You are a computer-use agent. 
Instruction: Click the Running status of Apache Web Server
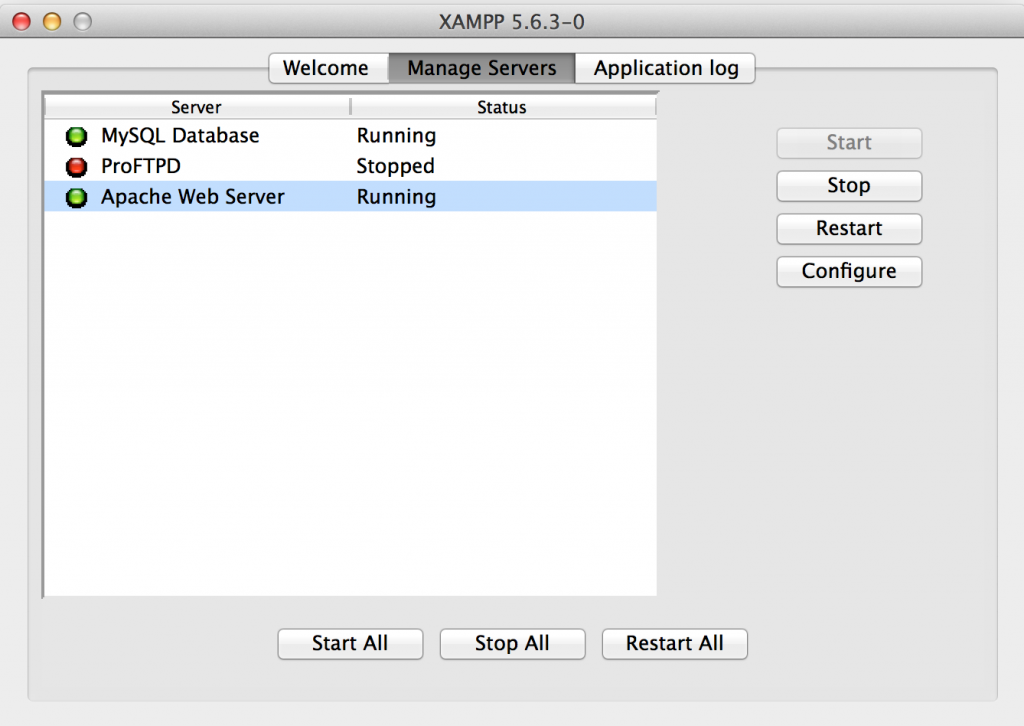pyautogui.click(x=396, y=197)
